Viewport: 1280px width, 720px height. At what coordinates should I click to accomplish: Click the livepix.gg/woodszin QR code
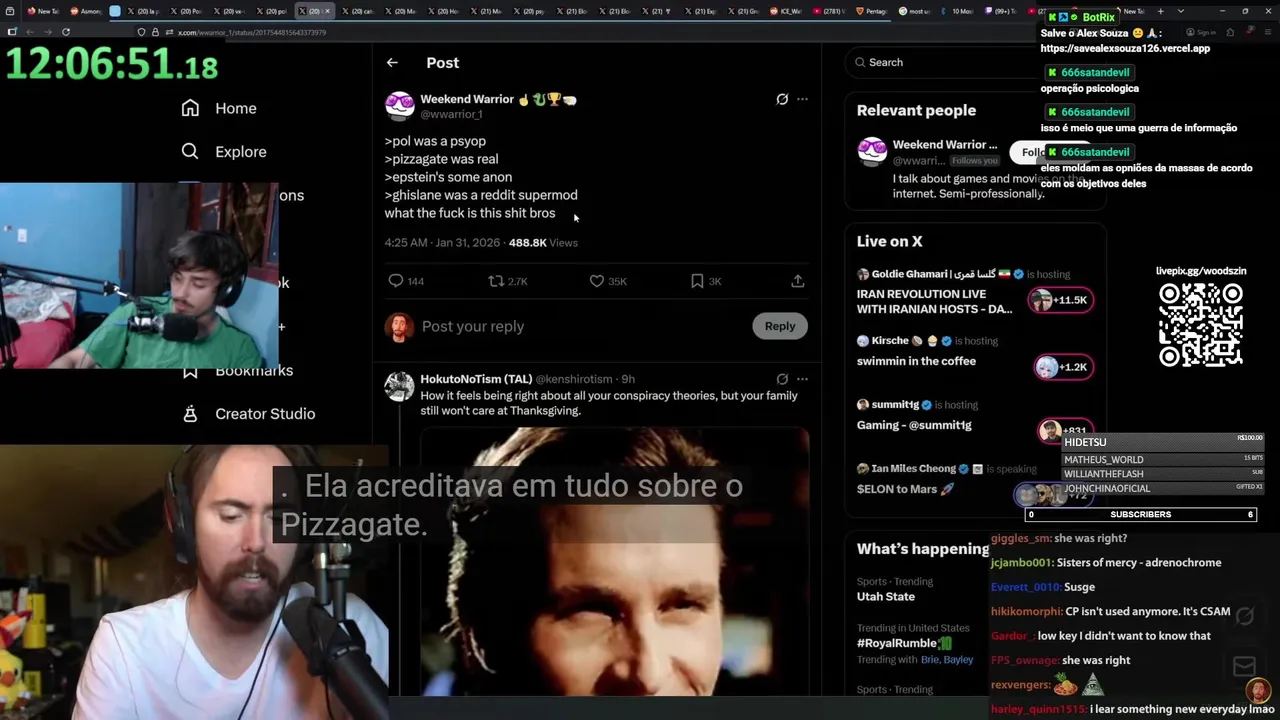pyautogui.click(x=1201, y=325)
